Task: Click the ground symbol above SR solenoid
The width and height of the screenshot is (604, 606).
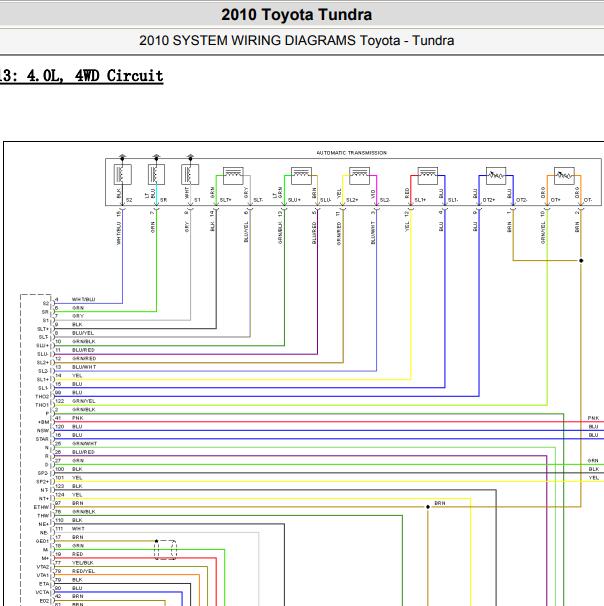Action: click(156, 157)
